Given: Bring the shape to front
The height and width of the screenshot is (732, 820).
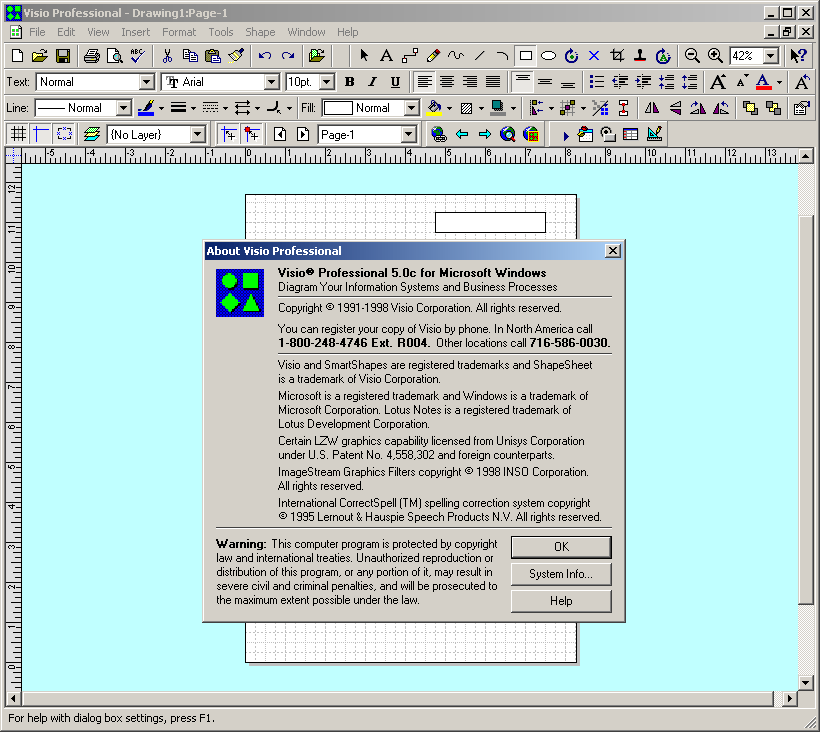Looking at the screenshot, I should [750, 108].
